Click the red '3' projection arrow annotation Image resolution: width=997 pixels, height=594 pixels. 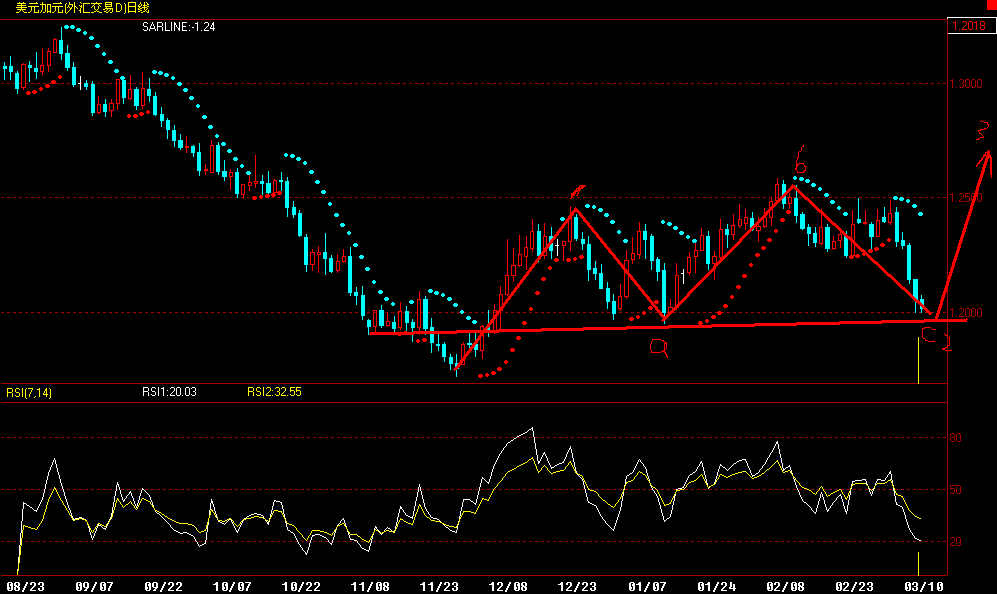pos(983,128)
